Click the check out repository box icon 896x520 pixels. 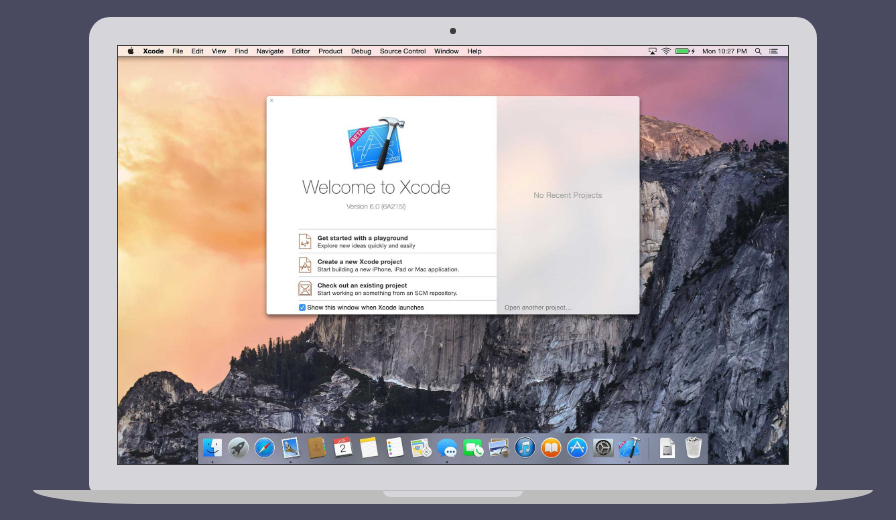(x=305, y=289)
